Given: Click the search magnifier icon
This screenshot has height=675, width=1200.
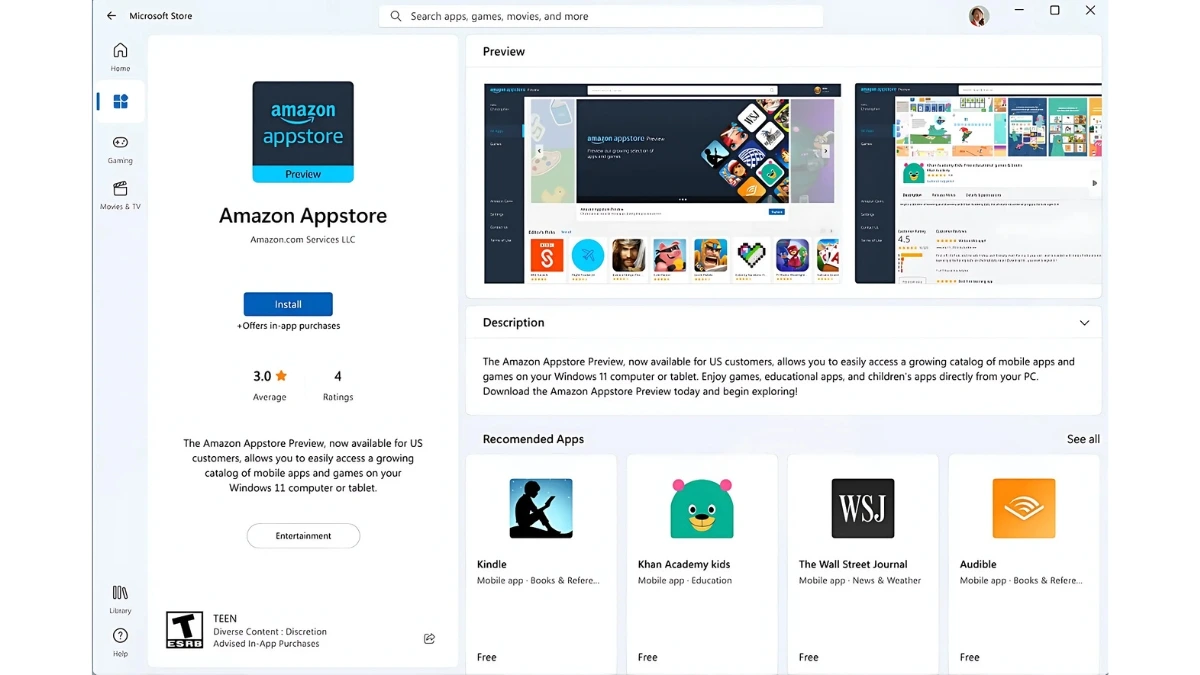Looking at the screenshot, I should point(396,16).
